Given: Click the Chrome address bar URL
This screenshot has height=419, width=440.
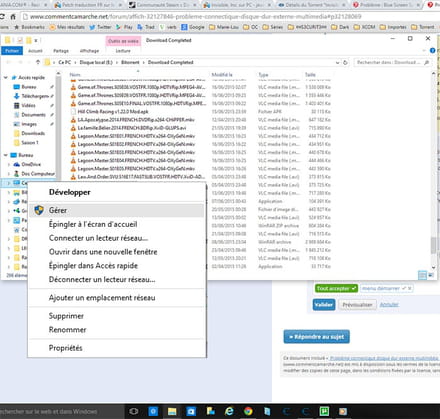Looking at the screenshot, I should (195, 16).
